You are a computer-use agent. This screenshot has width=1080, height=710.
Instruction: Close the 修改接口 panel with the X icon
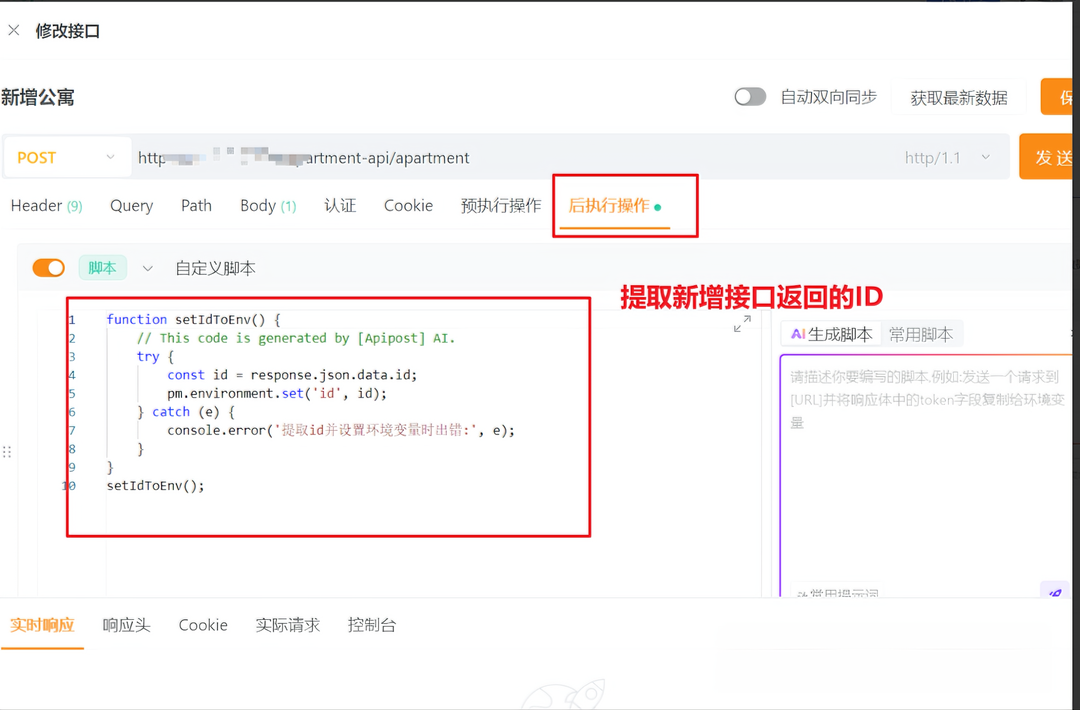[x=14, y=30]
